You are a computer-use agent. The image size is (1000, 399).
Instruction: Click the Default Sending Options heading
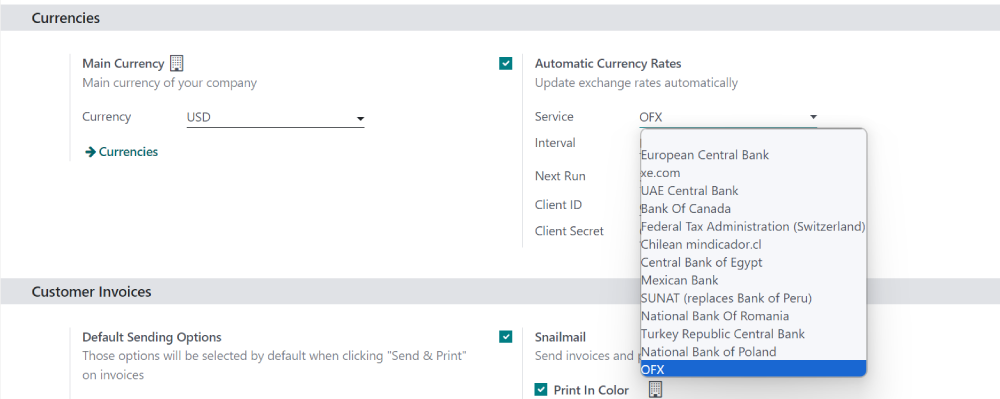click(x=152, y=337)
